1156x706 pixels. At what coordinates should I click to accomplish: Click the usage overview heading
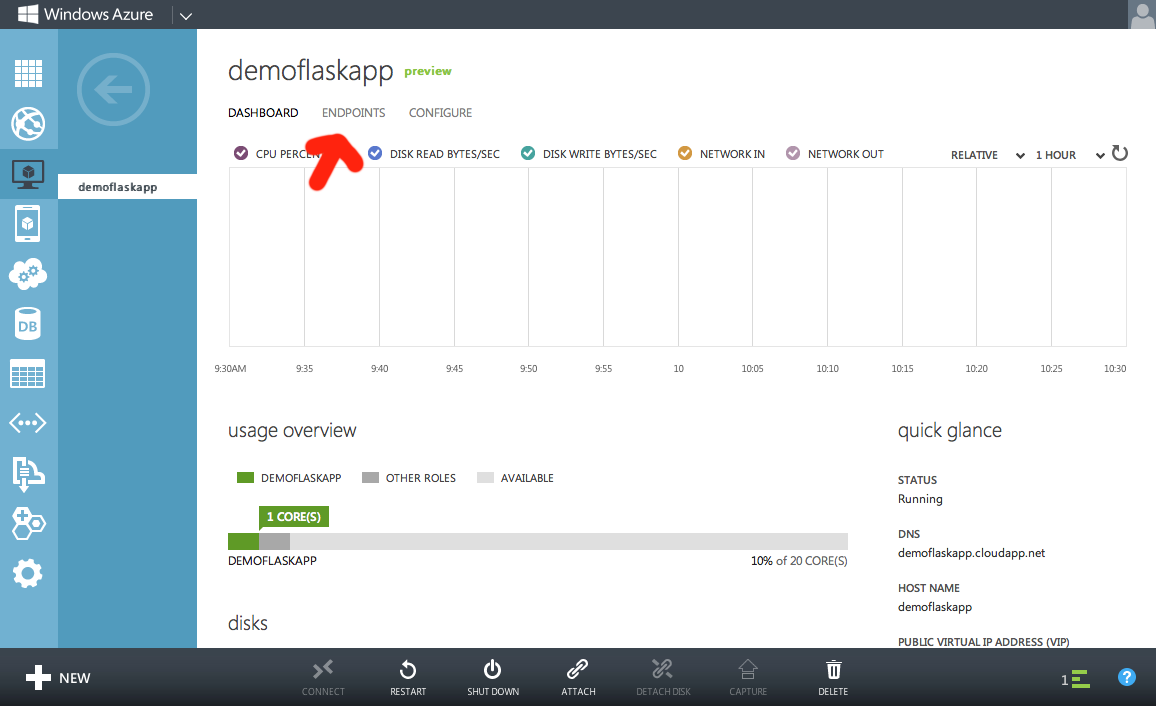(292, 430)
